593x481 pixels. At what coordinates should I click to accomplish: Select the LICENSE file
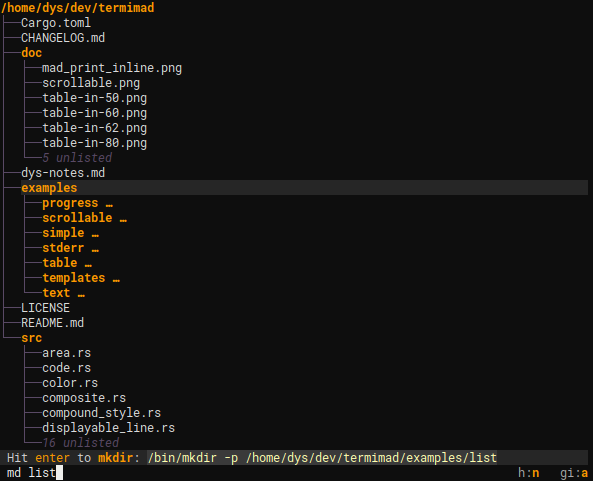pos(45,308)
